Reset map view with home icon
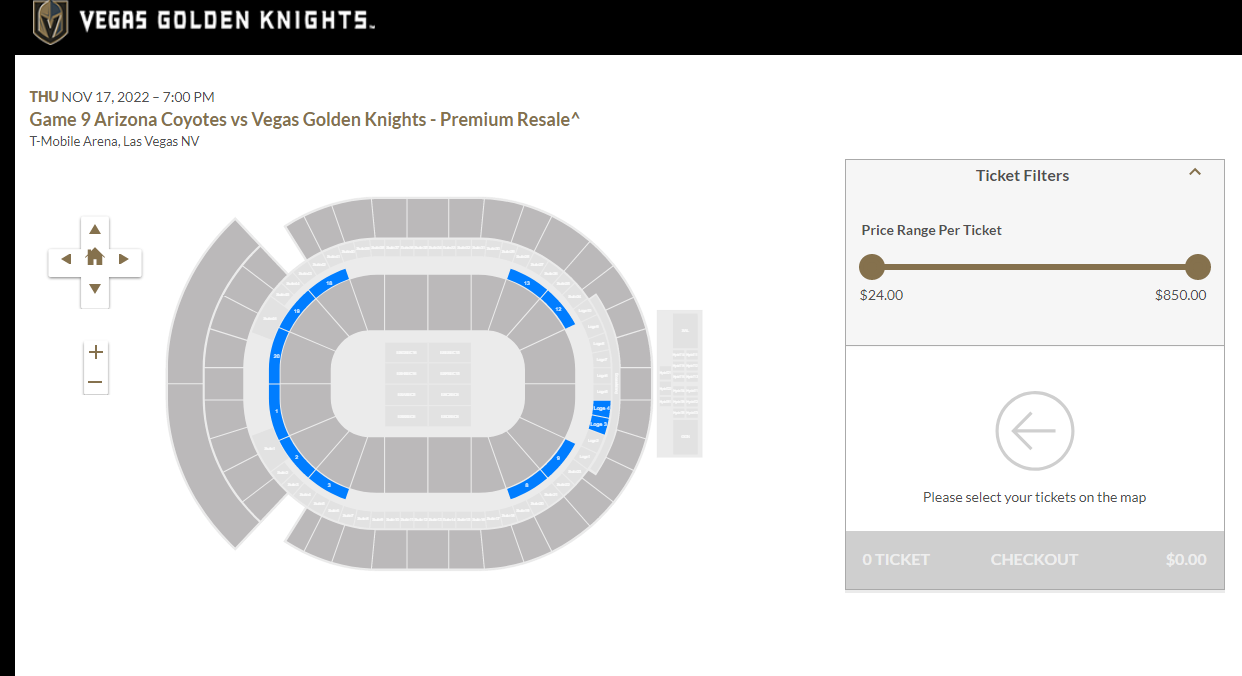The width and height of the screenshot is (1242, 676). coord(95,257)
